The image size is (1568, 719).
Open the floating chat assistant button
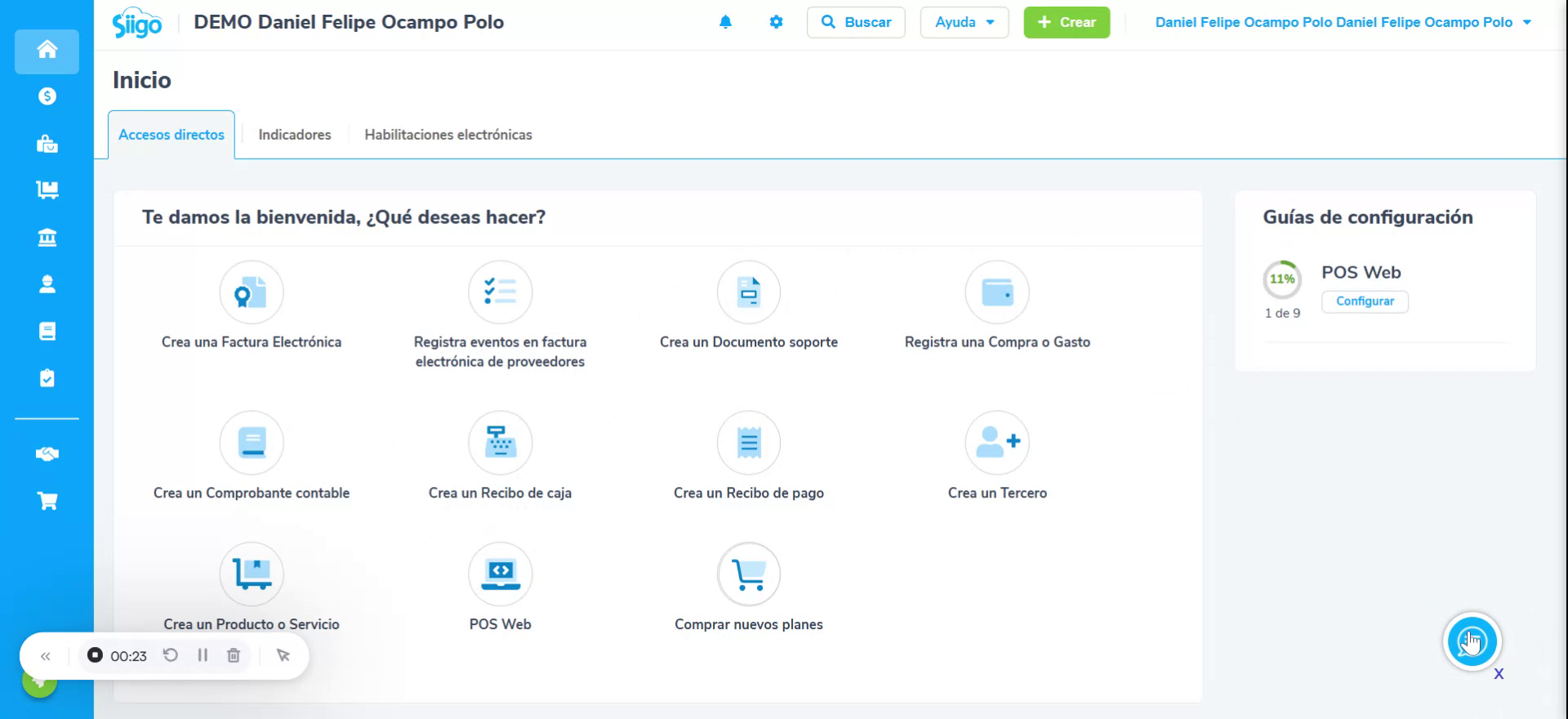pyautogui.click(x=1472, y=641)
